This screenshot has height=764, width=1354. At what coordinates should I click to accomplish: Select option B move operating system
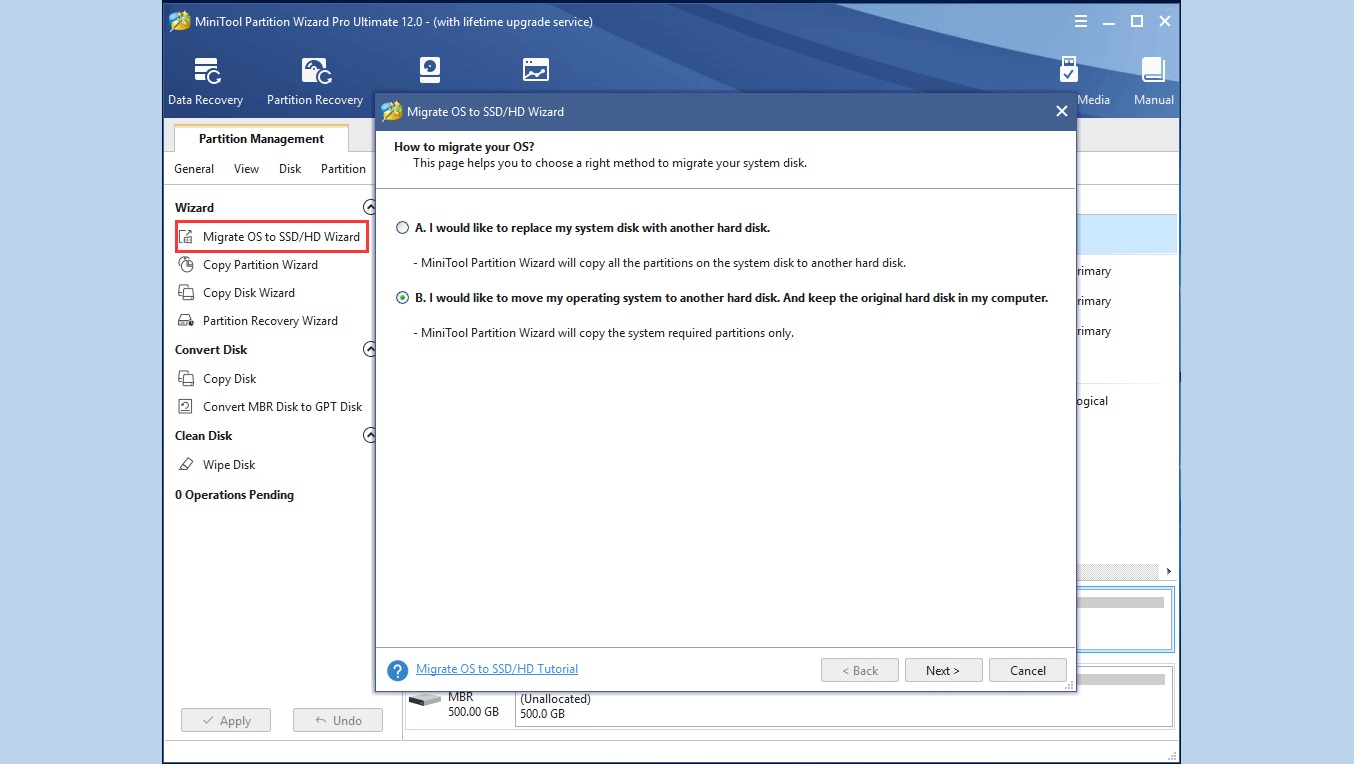[403, 298]
